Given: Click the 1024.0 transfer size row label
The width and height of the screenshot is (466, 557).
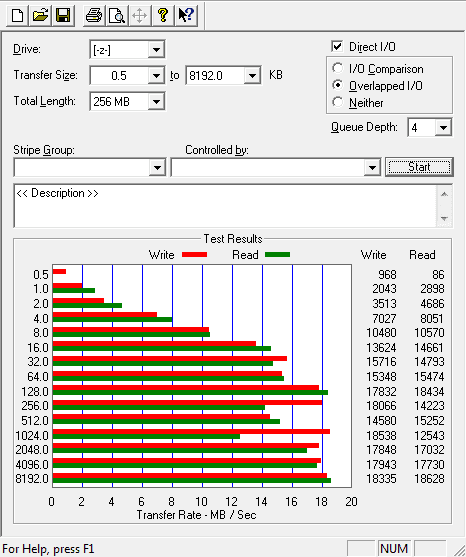Looking at the screenshot, I should click(32, 436).
